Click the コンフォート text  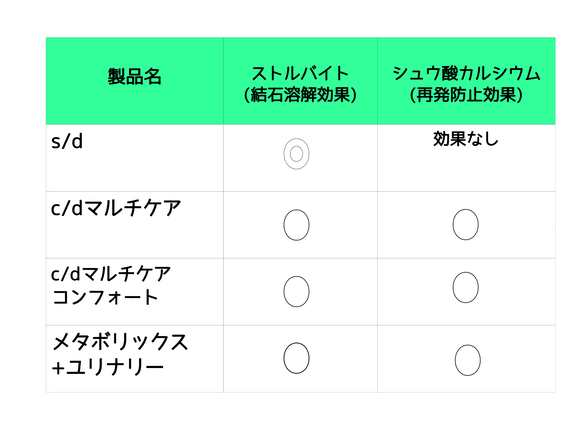coord(106,297)
